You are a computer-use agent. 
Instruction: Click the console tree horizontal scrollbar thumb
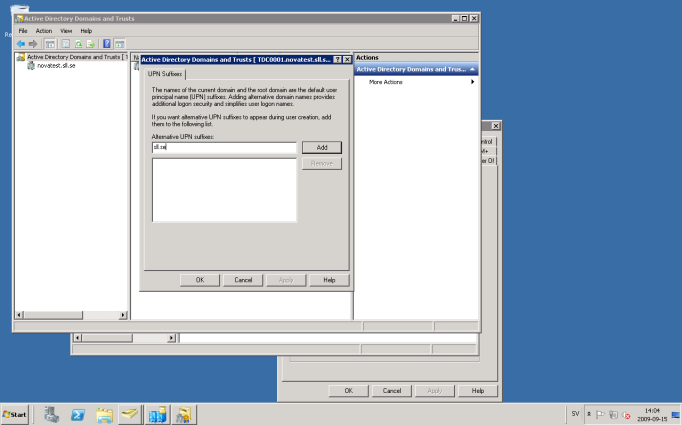coord(53,315)
